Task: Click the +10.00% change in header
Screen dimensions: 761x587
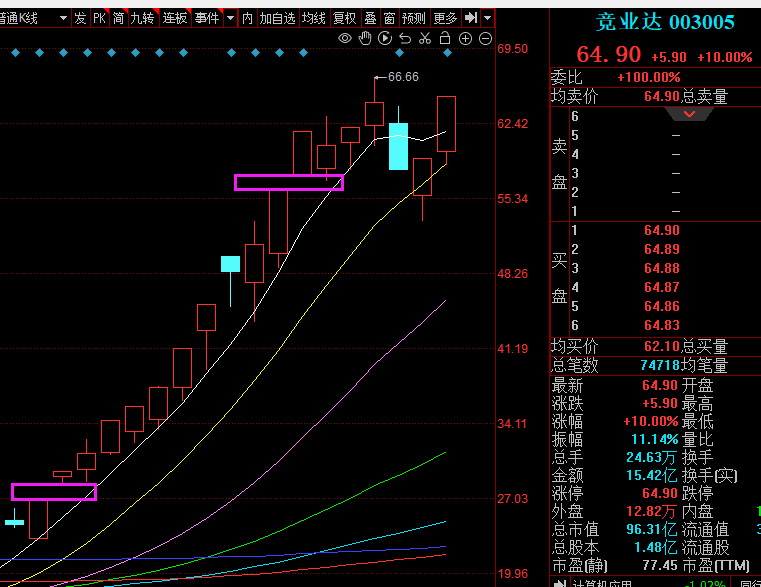Action: pyautogui.click(x=725, y=57)
